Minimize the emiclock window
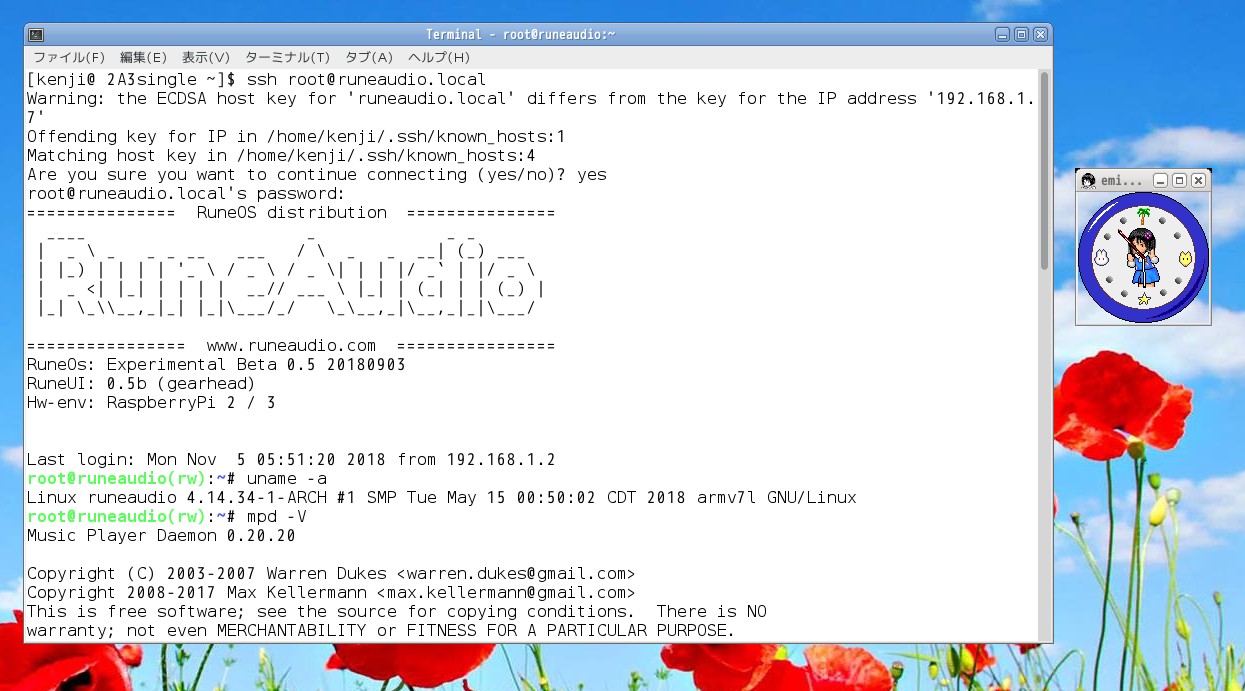 1160,181
